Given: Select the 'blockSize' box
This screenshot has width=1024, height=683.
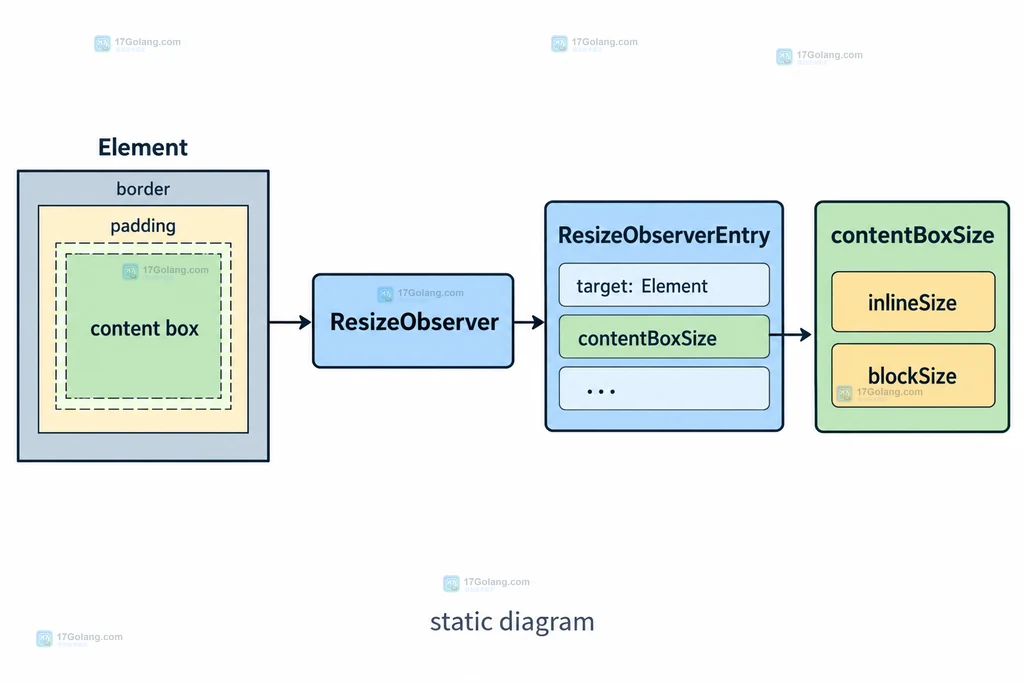Looking at the screenshot, I should click(913, 375).
